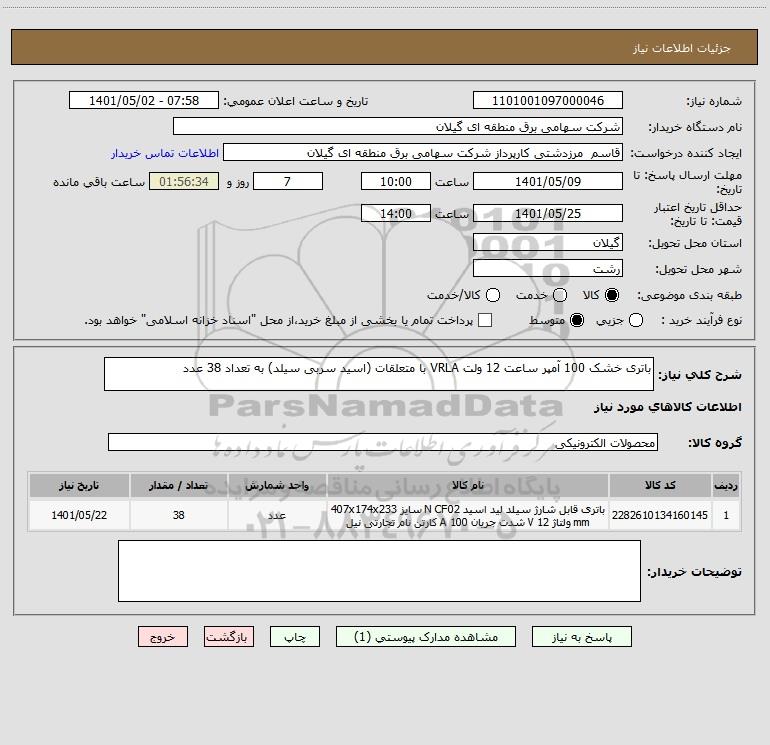Viewport: 770px width, 745px height.
Task: Click the days remaining field showing 7
Action: coord(288,181)
